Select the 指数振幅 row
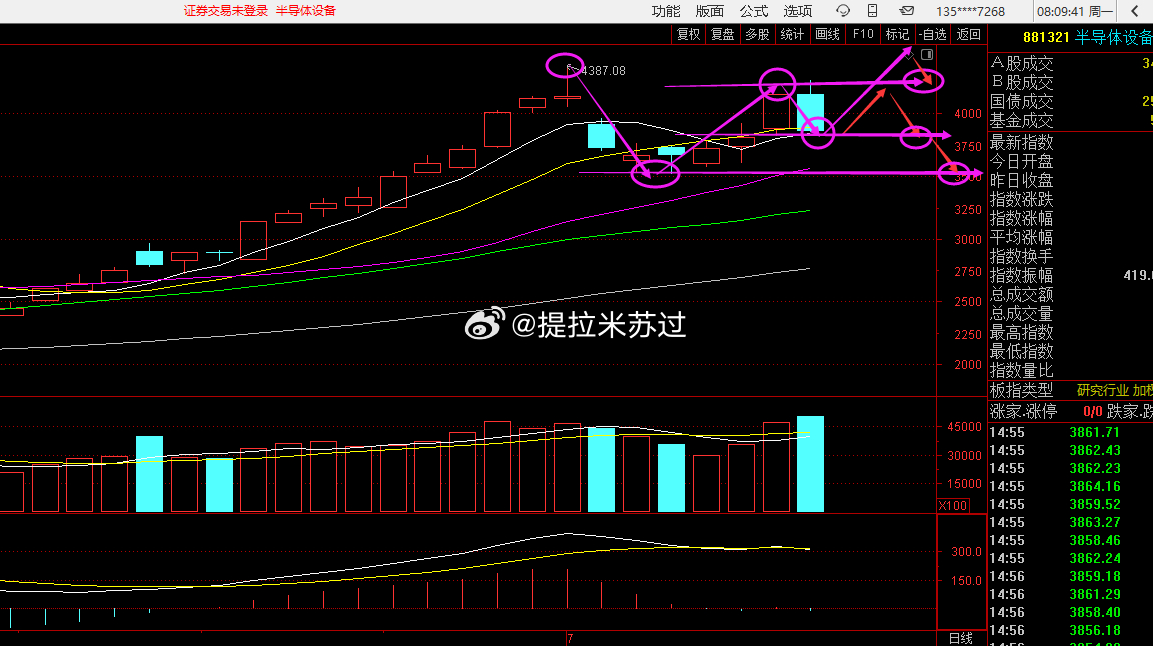Image resolution: width=1153 pixels, height=646 pixels. (1070, 276)
